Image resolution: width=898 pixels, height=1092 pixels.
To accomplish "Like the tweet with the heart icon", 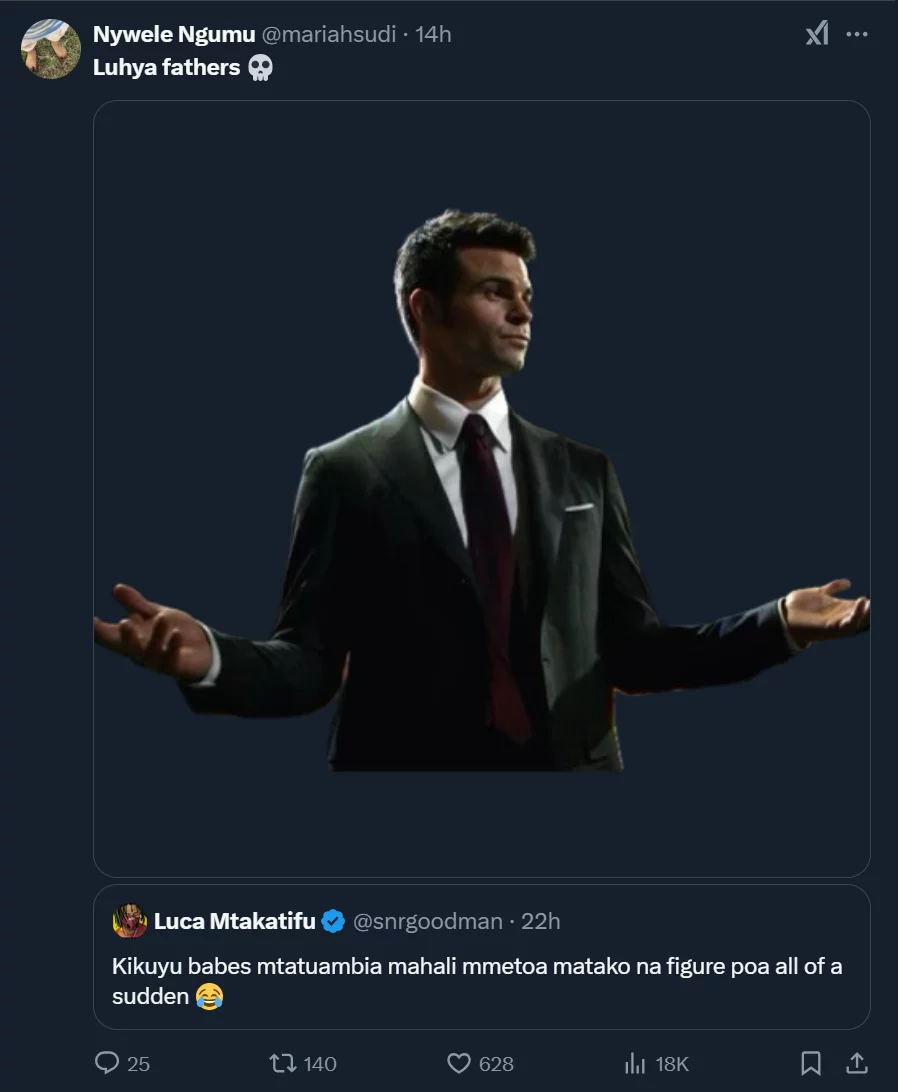I will (x=459, y=1063).
